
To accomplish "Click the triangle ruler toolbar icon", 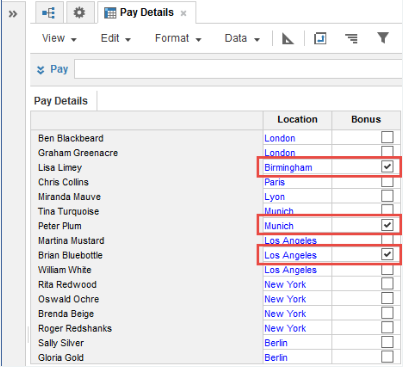I will click(x=288, y=39).
